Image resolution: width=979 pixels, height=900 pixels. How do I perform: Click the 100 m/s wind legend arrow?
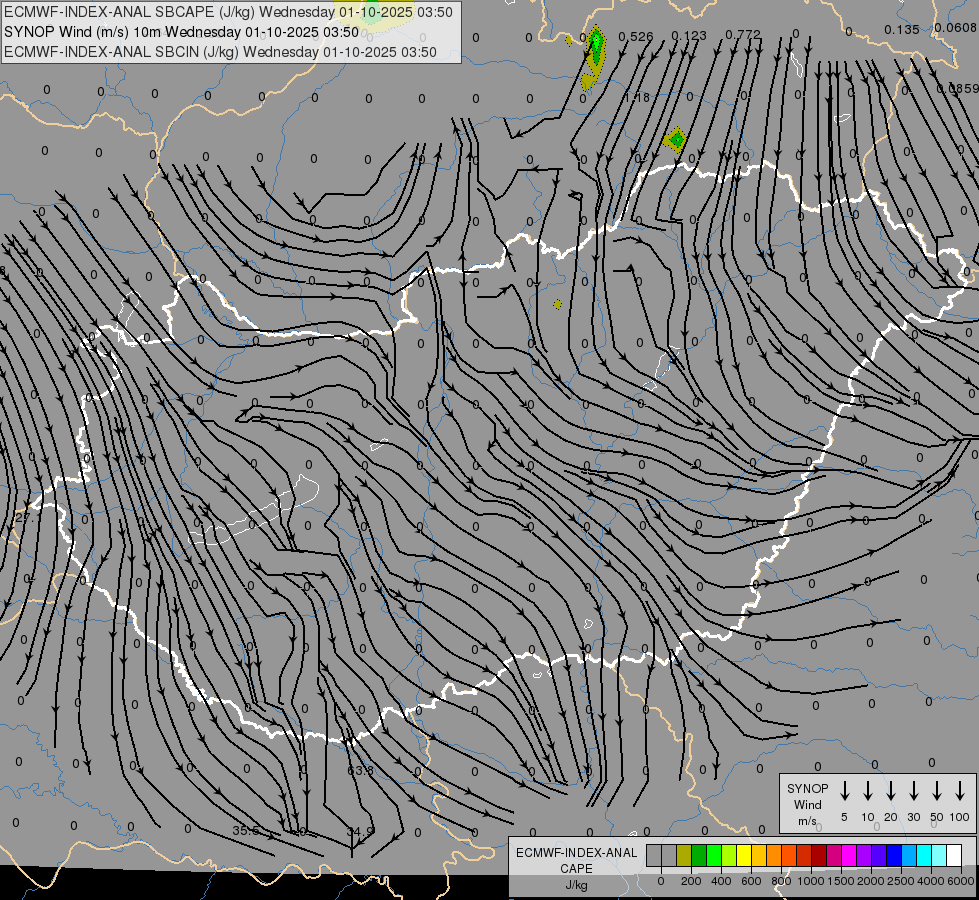pos(960,791)
